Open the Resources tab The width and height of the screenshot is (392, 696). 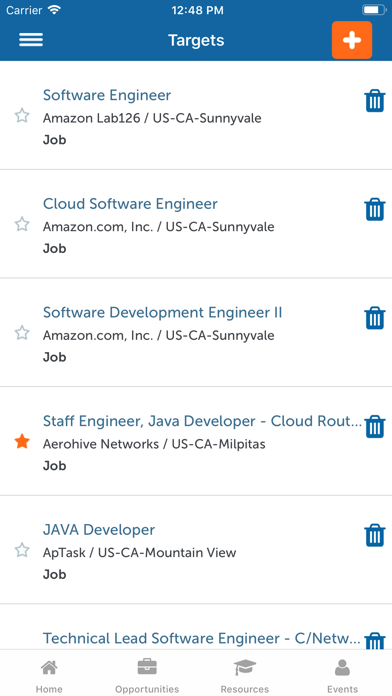(x=245, y=676)
